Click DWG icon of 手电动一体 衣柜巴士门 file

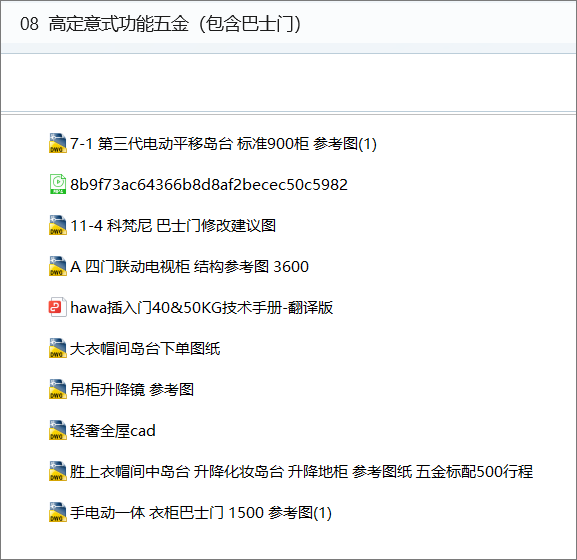click(58, 512)
